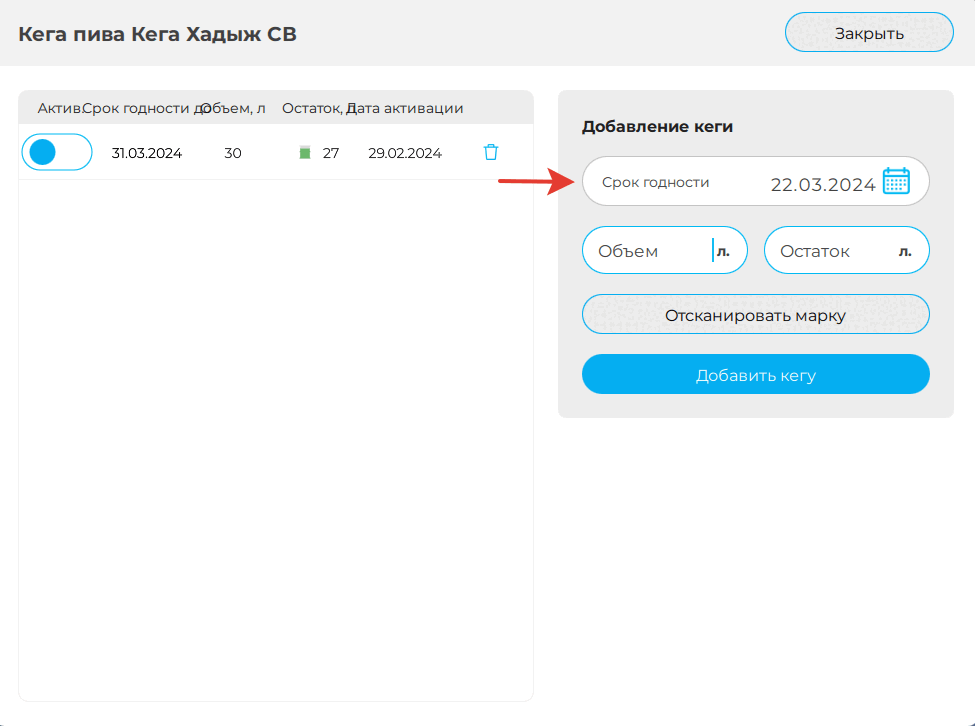Screen dimensions: 978x726
Task: Click the Дата активации column header
Action: pos(408,107)
